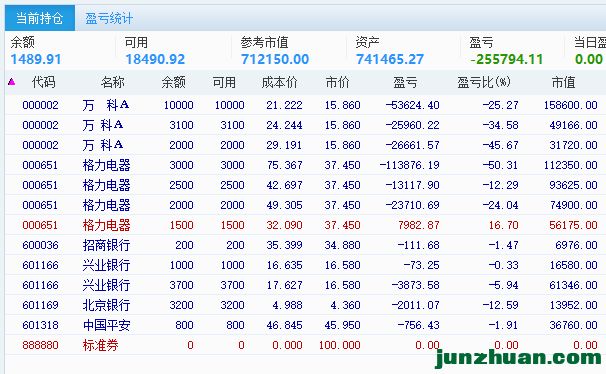Click the 参考市值 value 712150.00
The height and width of the screenshot is (374, 606).
tap(275, 59)
